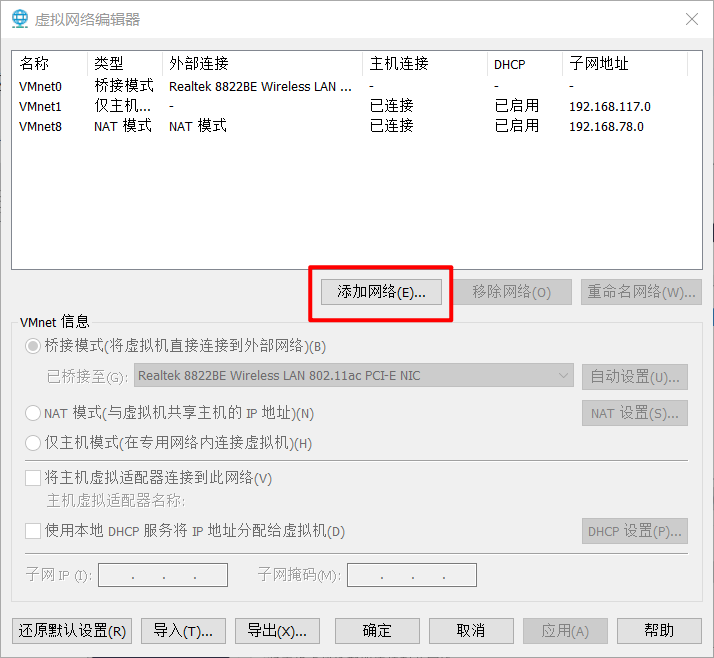Open the 已桥接至 adapter dropdown
This screenshot has width=714, height=658.
pos(353,377)
